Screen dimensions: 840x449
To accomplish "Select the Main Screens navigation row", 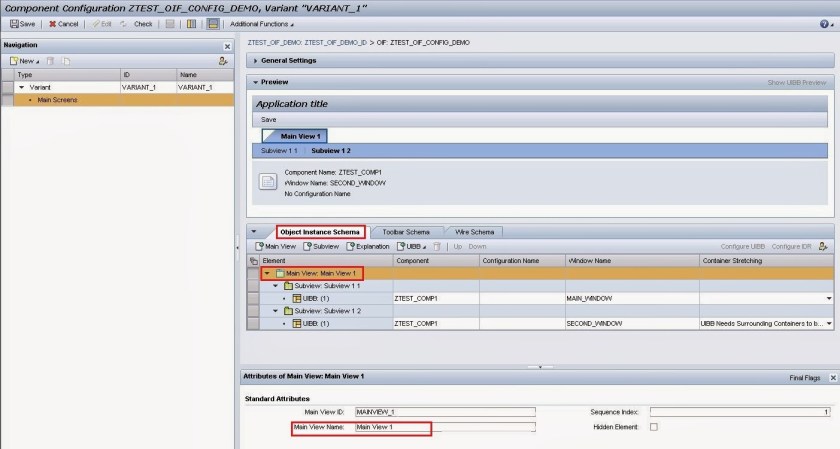I will point(57,100).
